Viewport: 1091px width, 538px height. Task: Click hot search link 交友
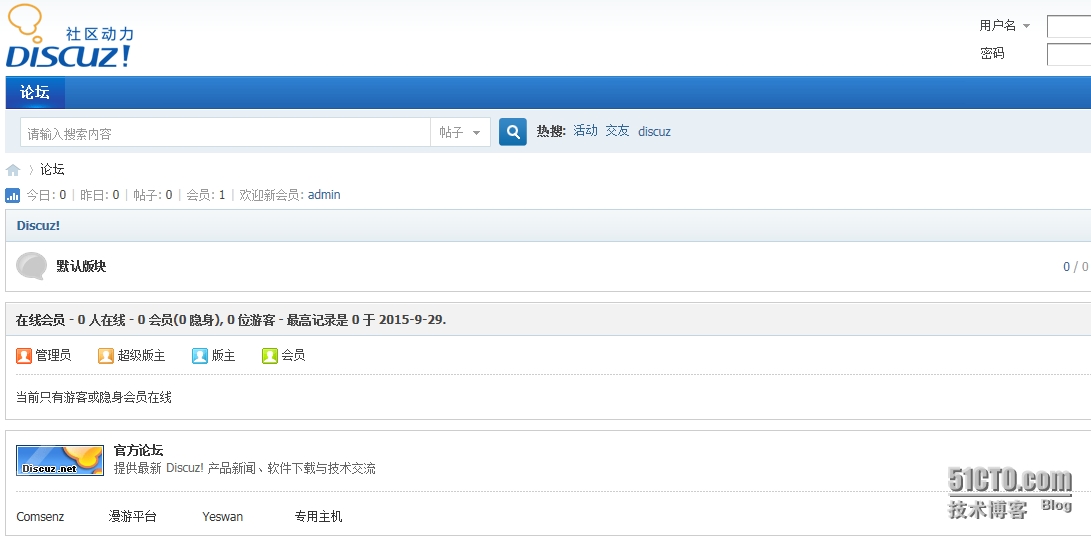617,131
